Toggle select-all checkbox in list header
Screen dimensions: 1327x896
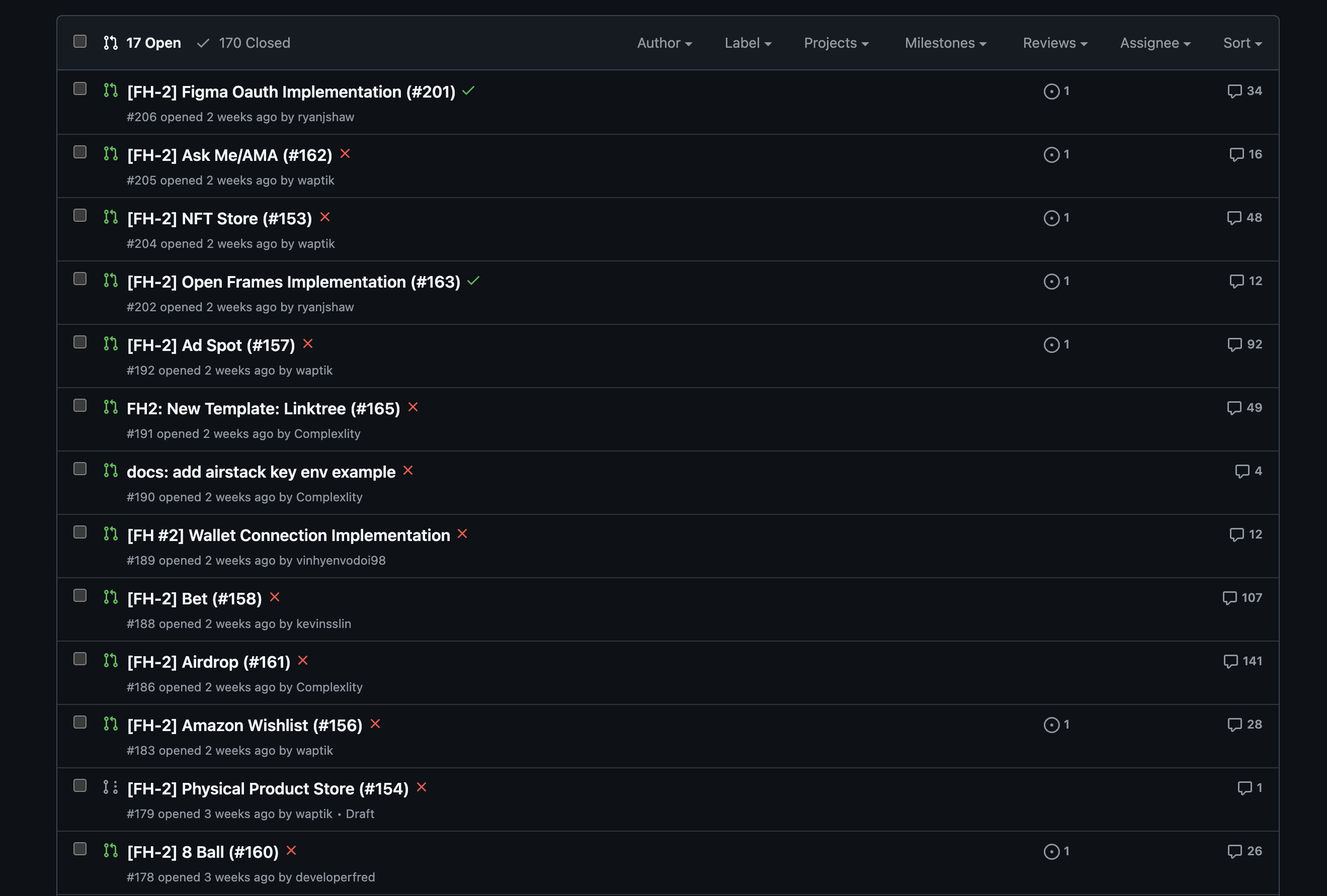80,41
